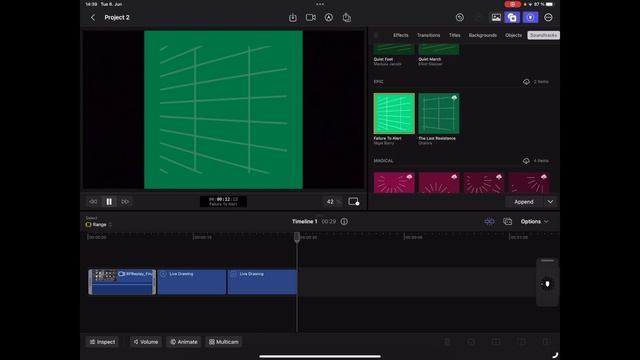Click the playhead on the timeline ruler
This screenshot has height=360, width=640.
(297, 237)
